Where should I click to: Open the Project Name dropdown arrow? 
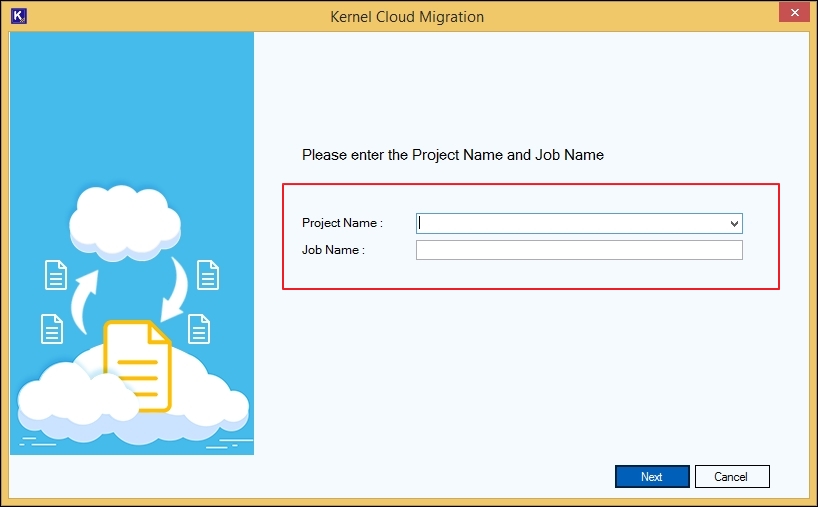point(734,224)
